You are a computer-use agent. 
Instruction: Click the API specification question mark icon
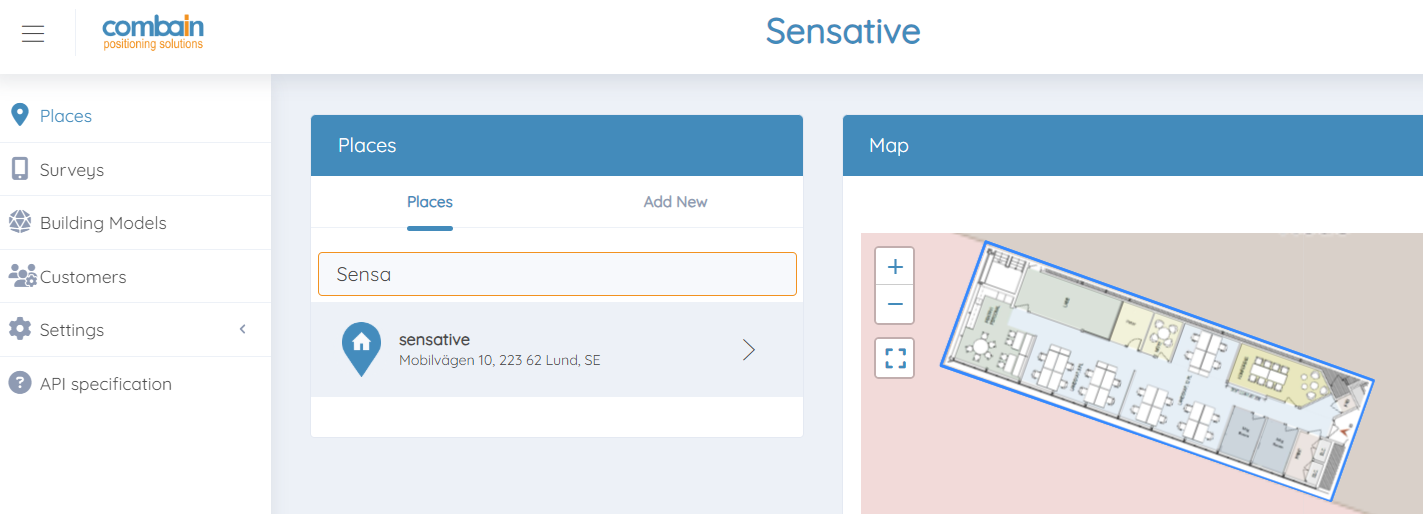coord(19,383)
